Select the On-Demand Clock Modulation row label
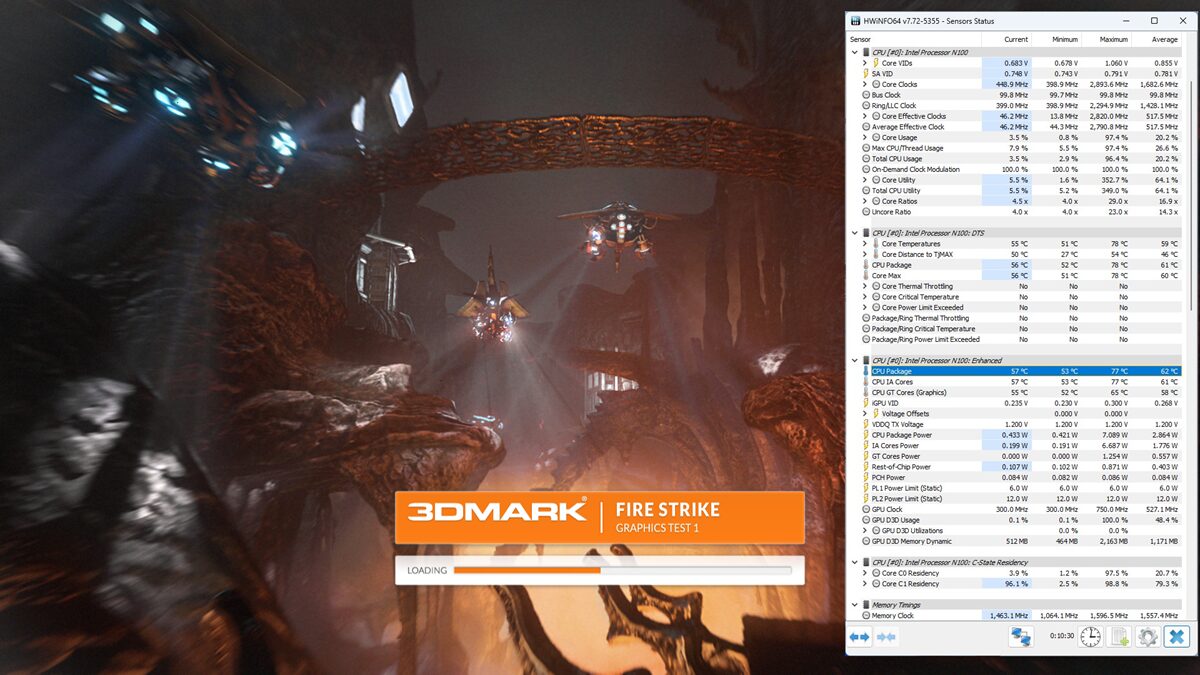 point(916,170)
